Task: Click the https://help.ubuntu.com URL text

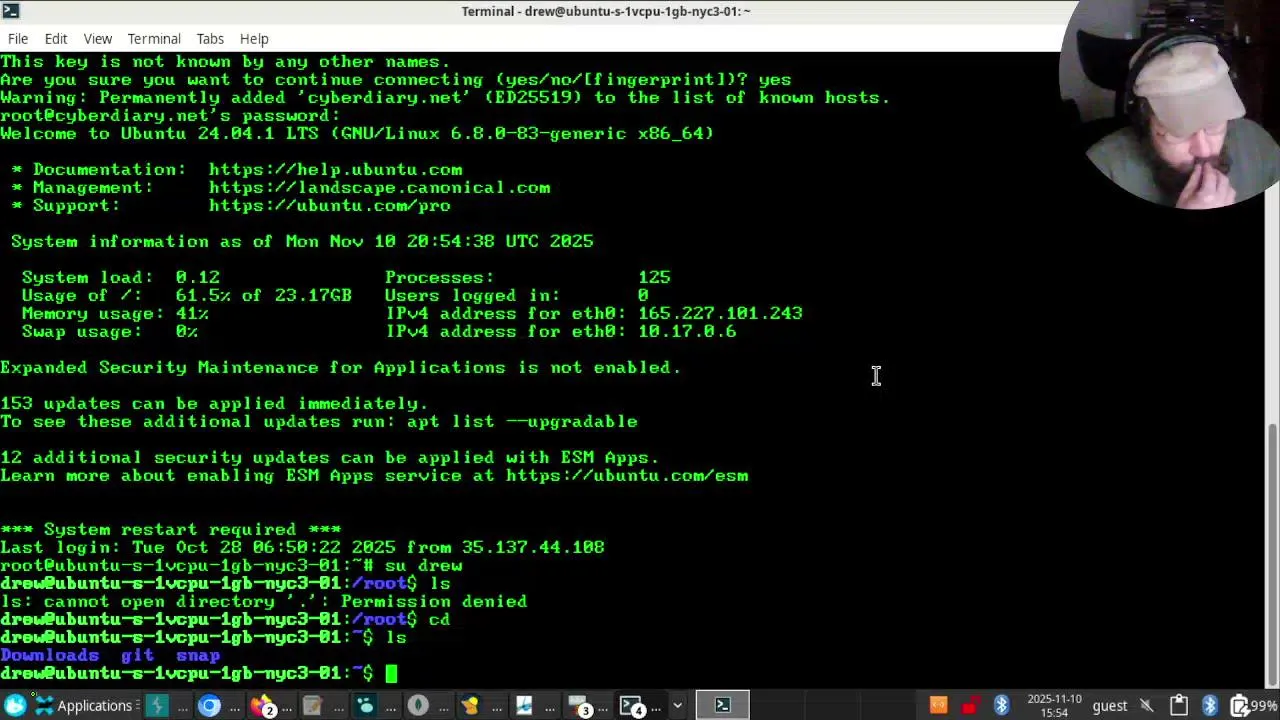Action: (335, 170)
